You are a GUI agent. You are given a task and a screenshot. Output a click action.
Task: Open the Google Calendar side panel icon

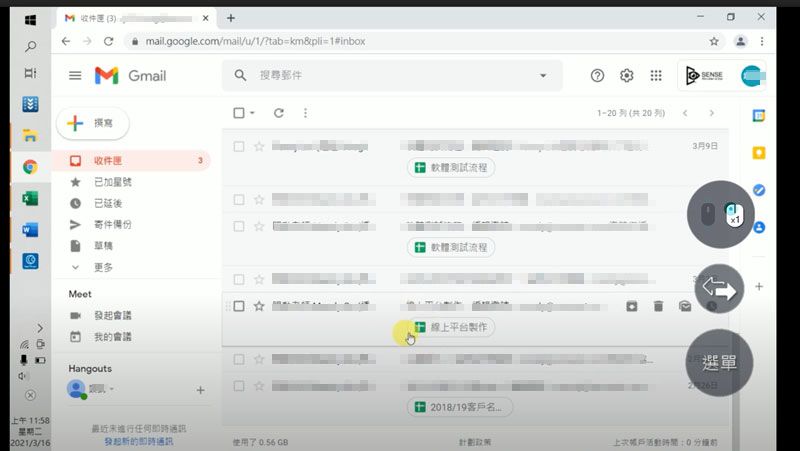759,115
